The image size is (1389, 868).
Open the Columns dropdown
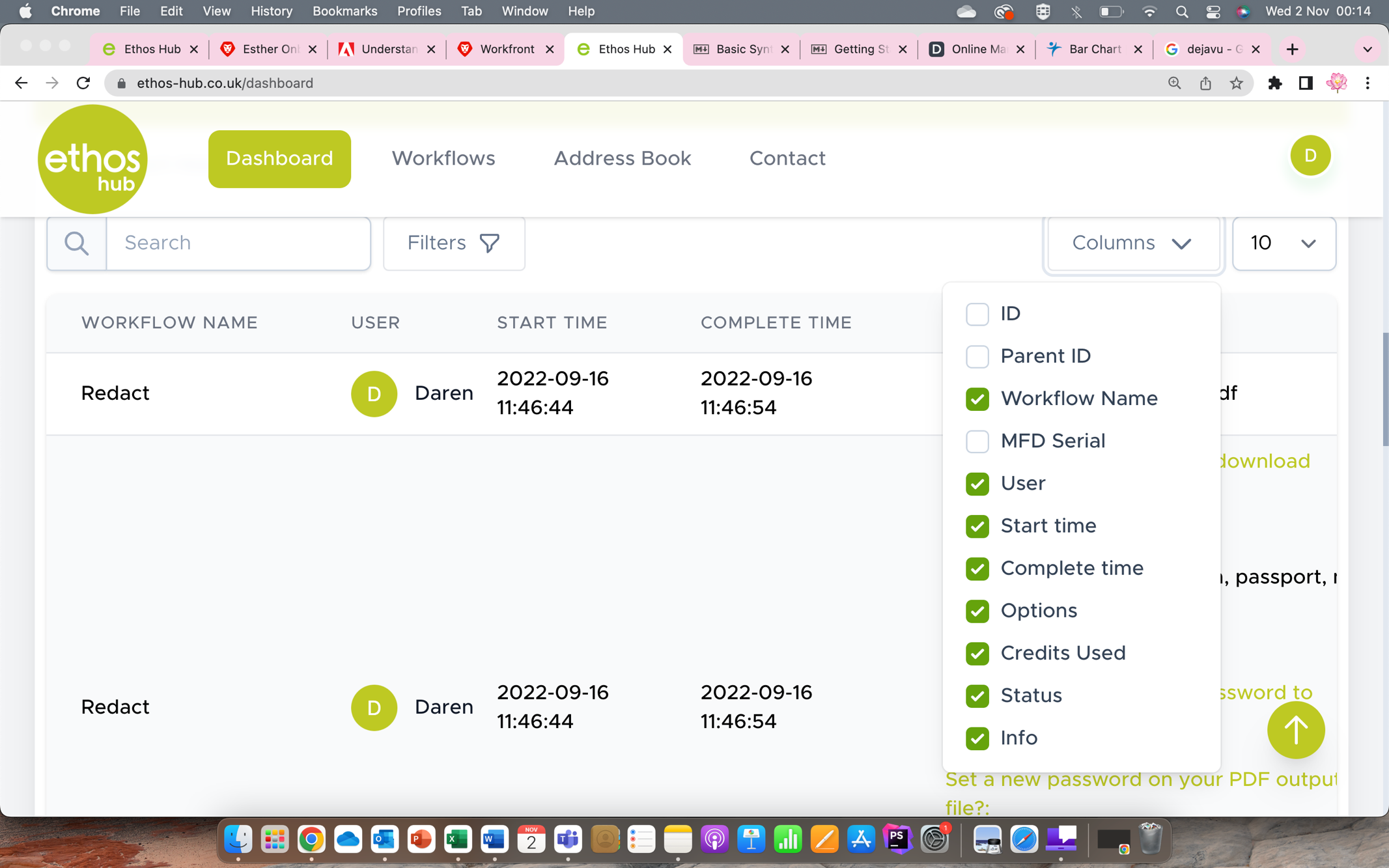[1134, 243]
